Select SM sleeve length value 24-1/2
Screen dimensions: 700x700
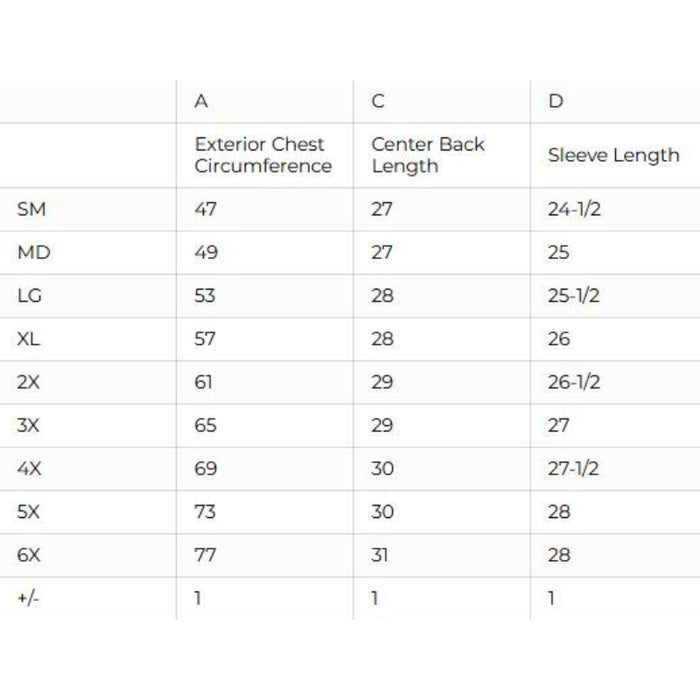[x=574, y=209]
